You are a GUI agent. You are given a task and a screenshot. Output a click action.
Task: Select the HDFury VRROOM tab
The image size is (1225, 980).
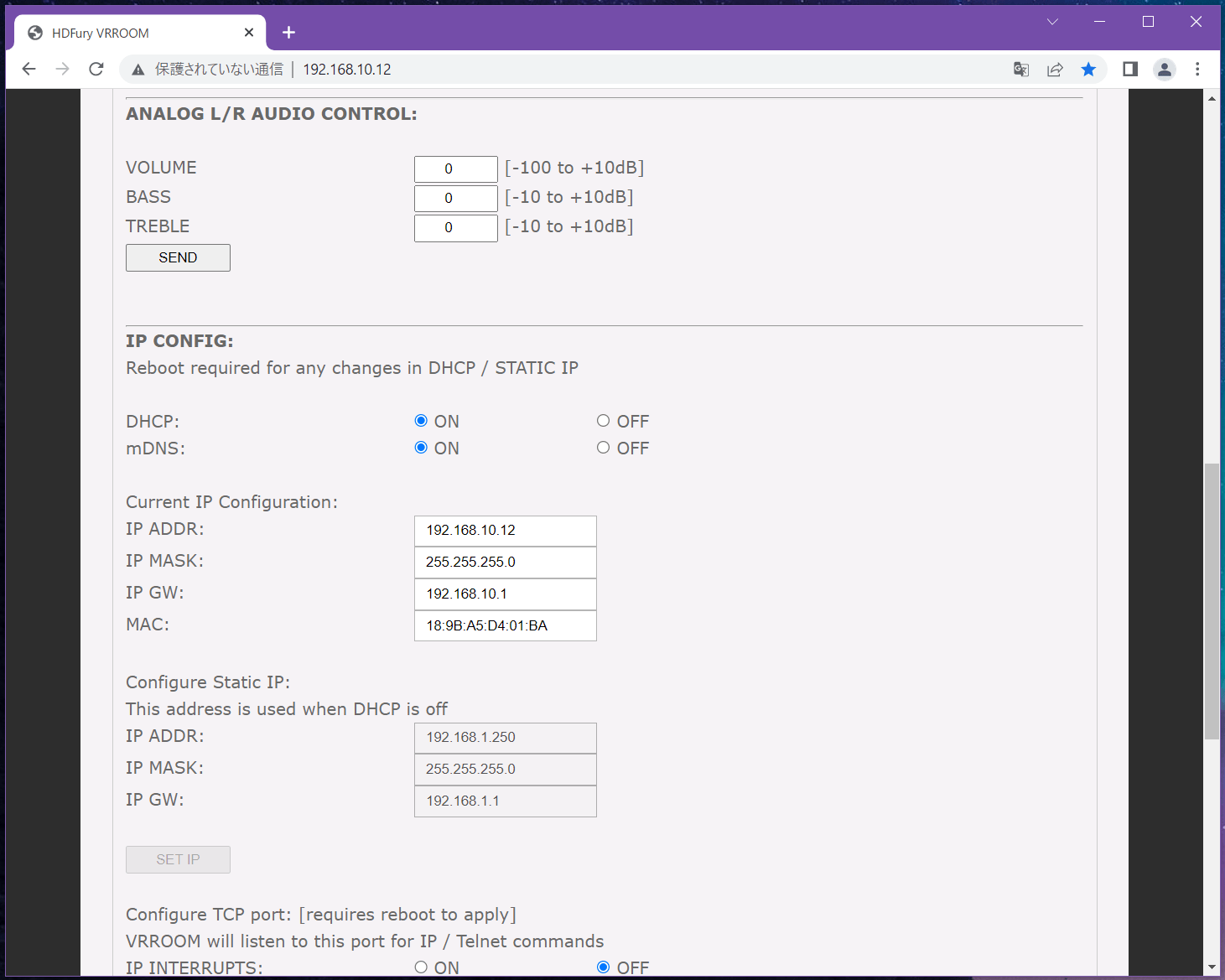140,33
